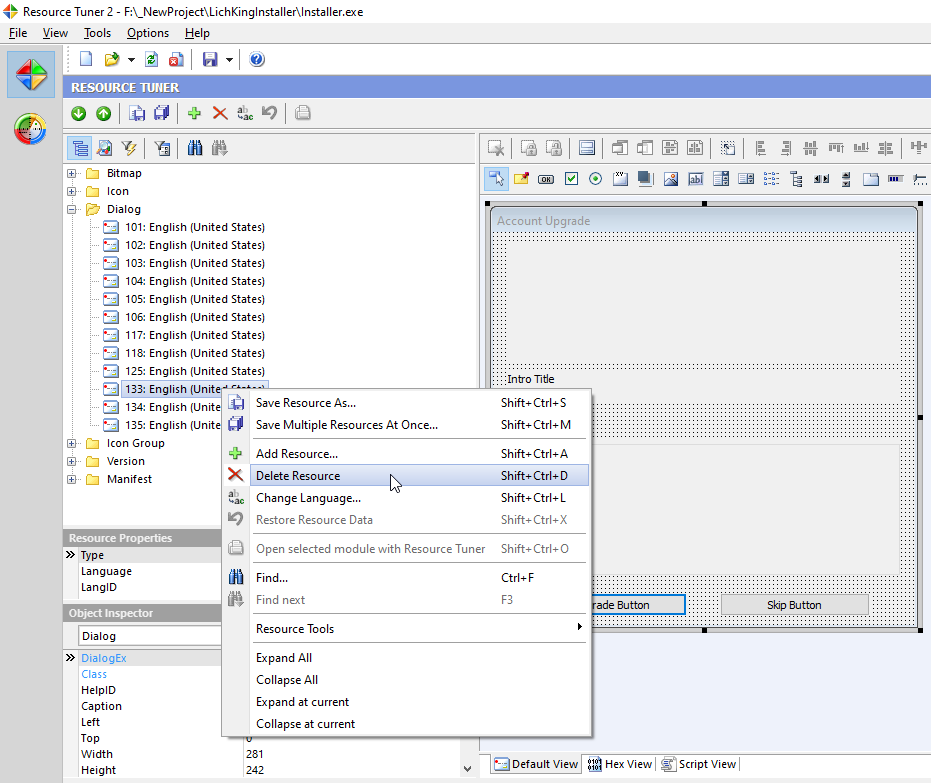Select the radio button control tool
The image size is (931, 783).
[596, 179]
